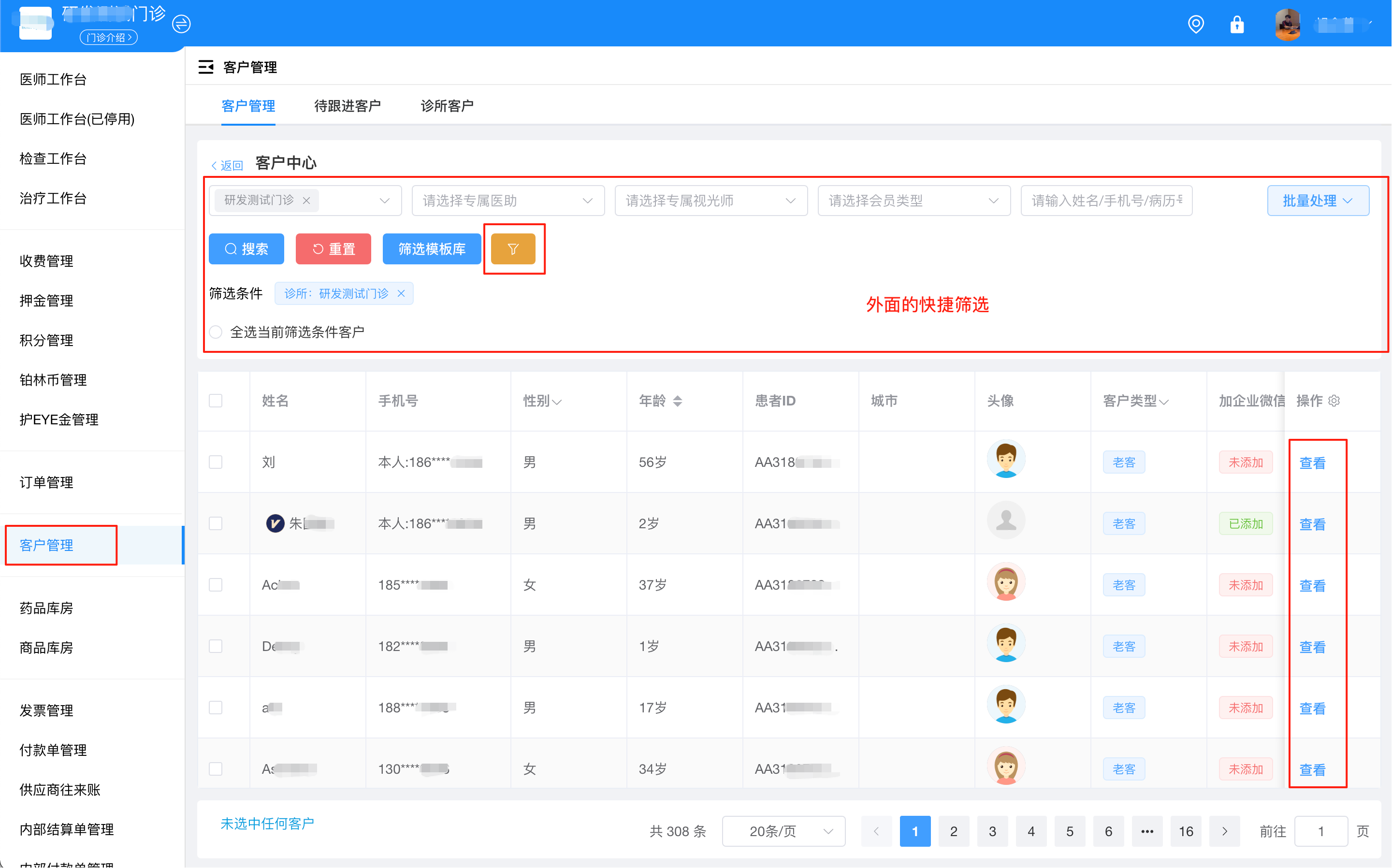Image resolution: width=1392 pixels, height=868 pixels.
Task: Click 查看 for customer 朱
Action: (x=1312, y=524)
